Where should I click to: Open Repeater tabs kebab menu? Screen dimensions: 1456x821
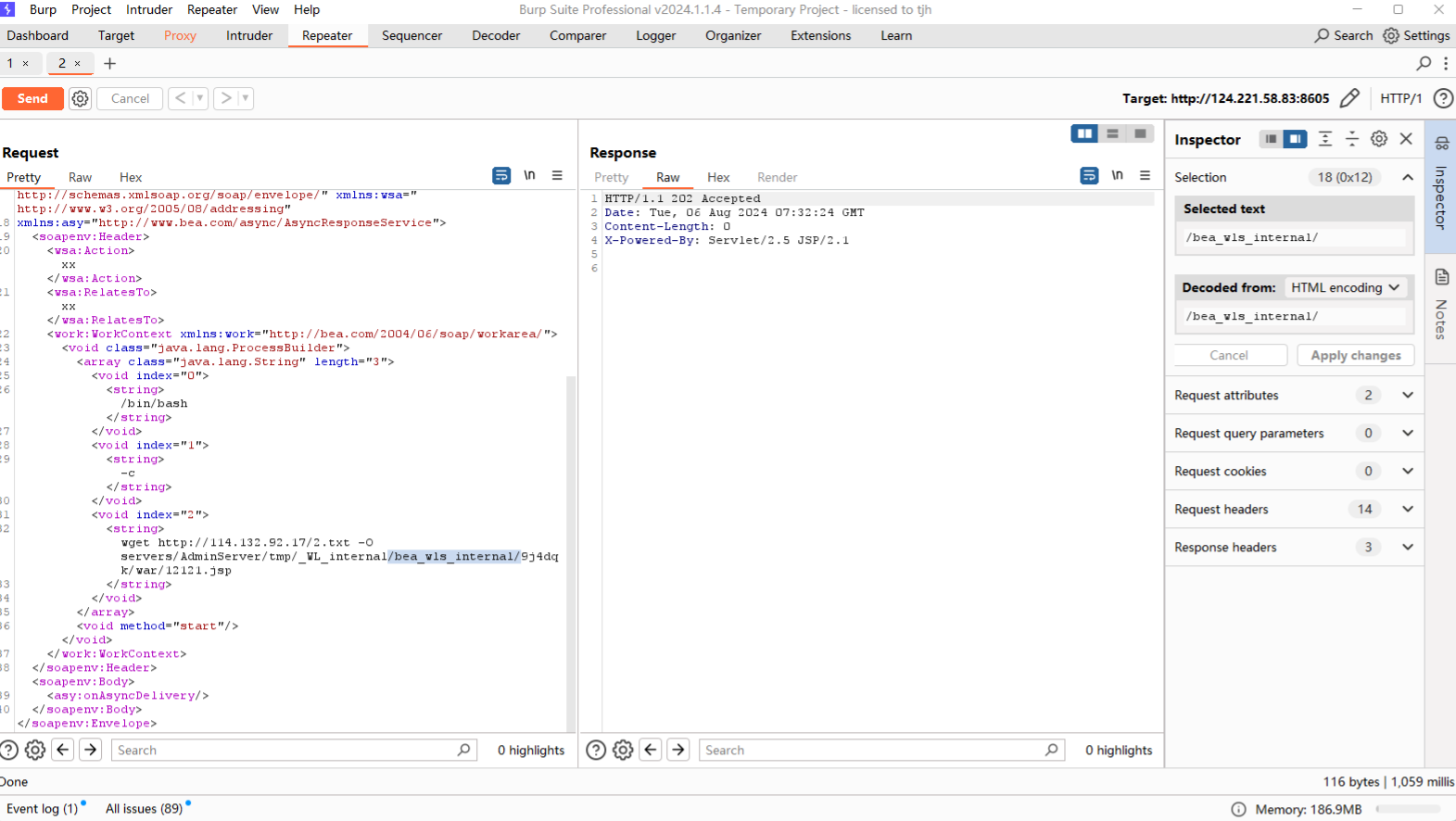1446,63
